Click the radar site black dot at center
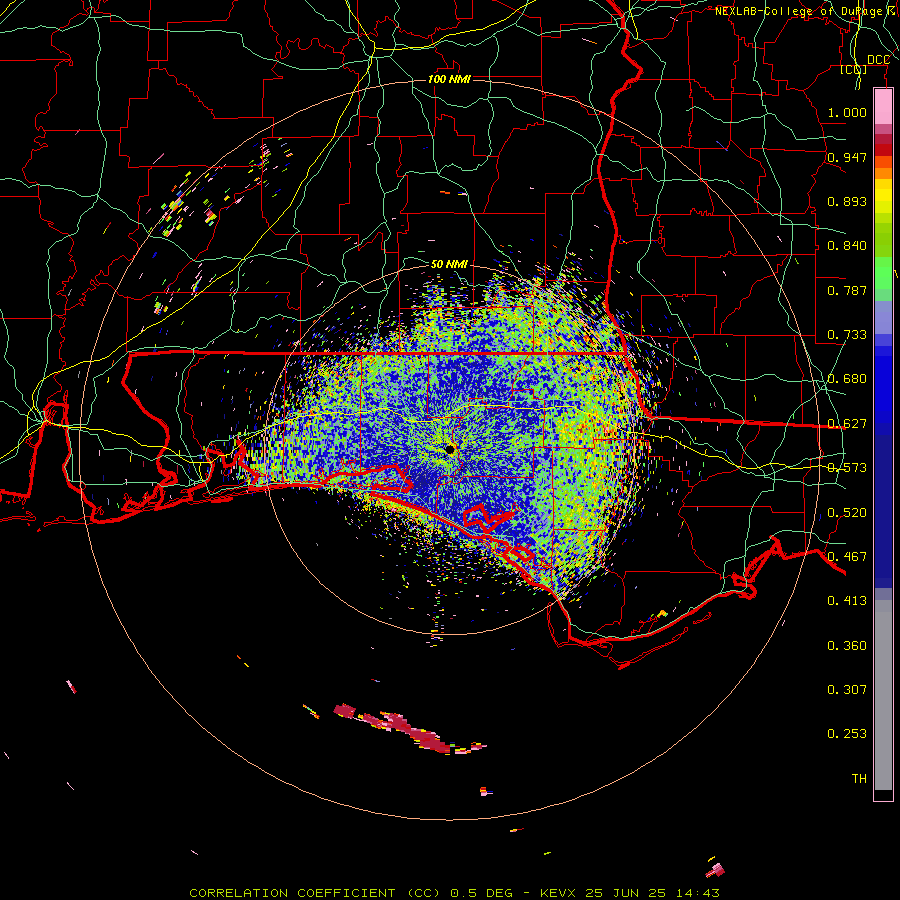 (x=450, y=449)
